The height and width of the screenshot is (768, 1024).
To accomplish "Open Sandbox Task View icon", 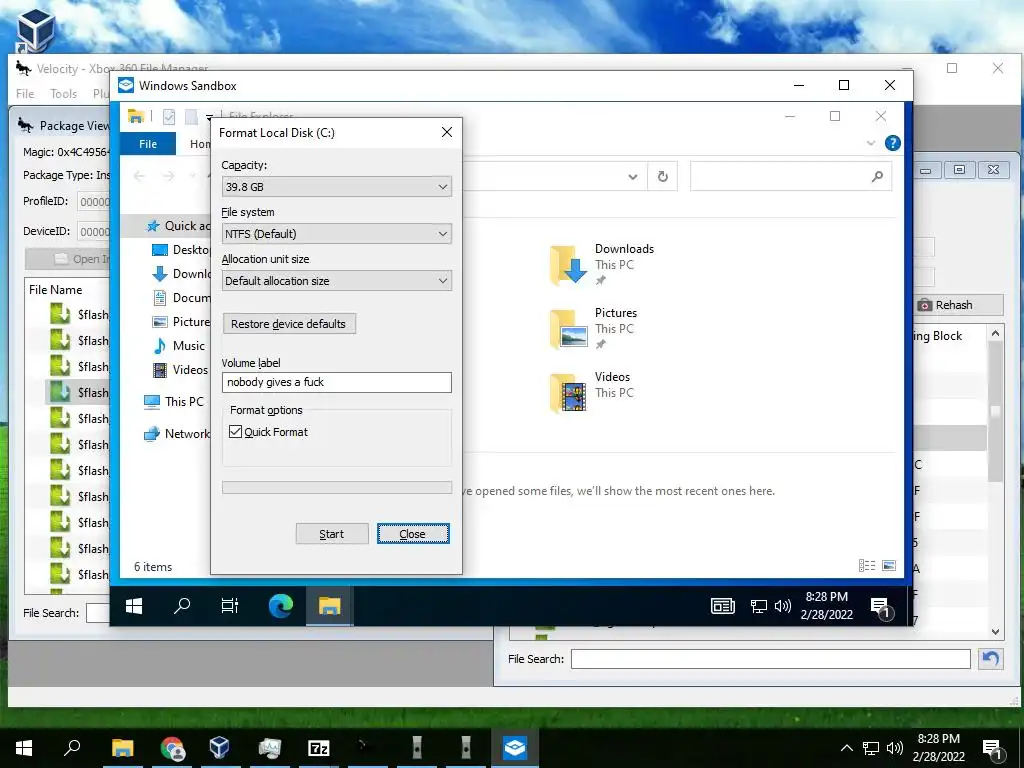I will pyautogui.click(x=230, y=606).
